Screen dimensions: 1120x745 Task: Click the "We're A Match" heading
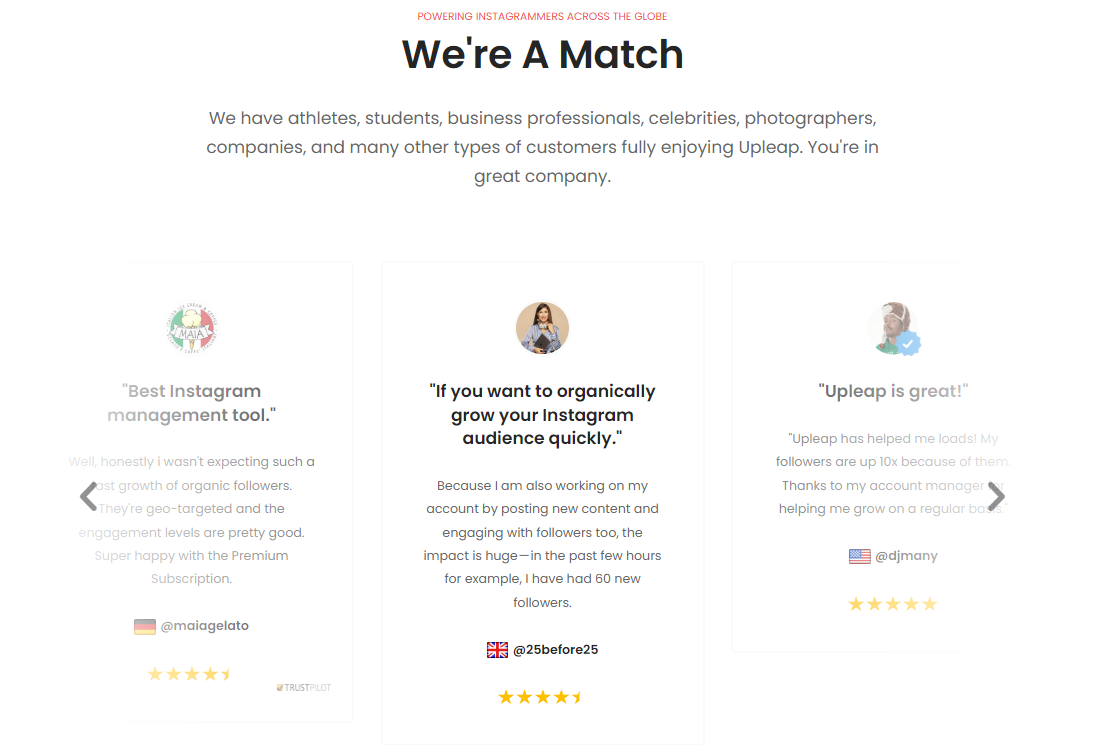click(542, 54)
